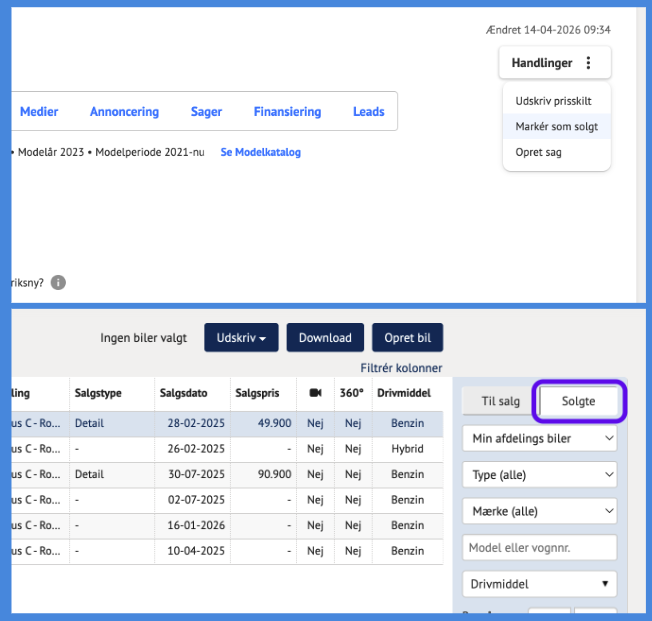This screenshot has width=652, height=621.
Task: Expand the Mærke (alle) dropdown
Action: [x=539, y=511]
